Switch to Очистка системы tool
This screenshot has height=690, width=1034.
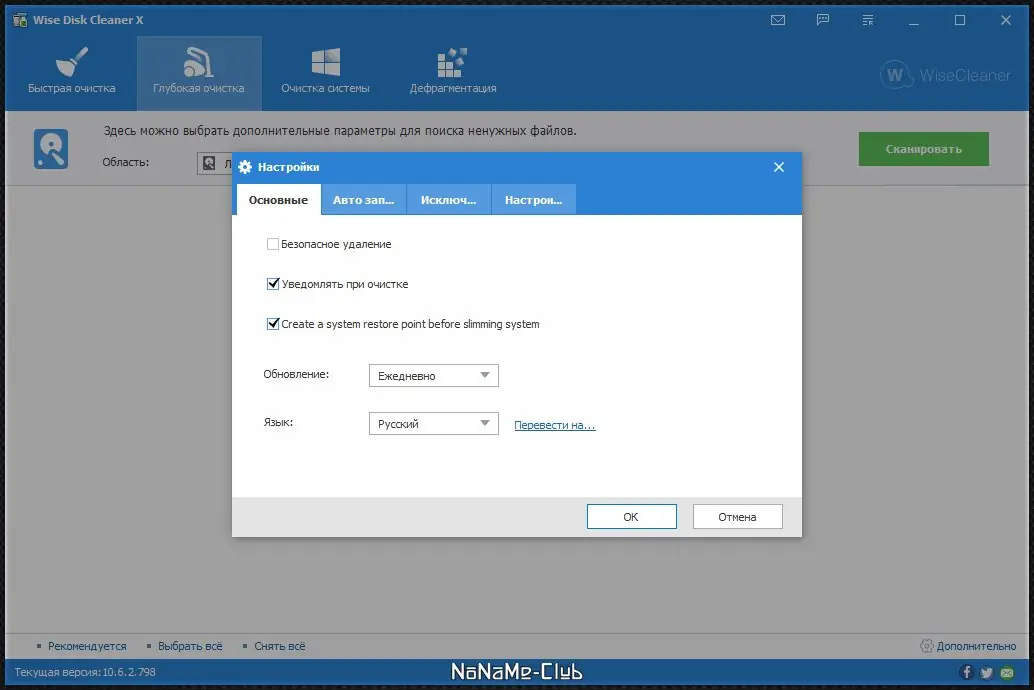[324, 72]
